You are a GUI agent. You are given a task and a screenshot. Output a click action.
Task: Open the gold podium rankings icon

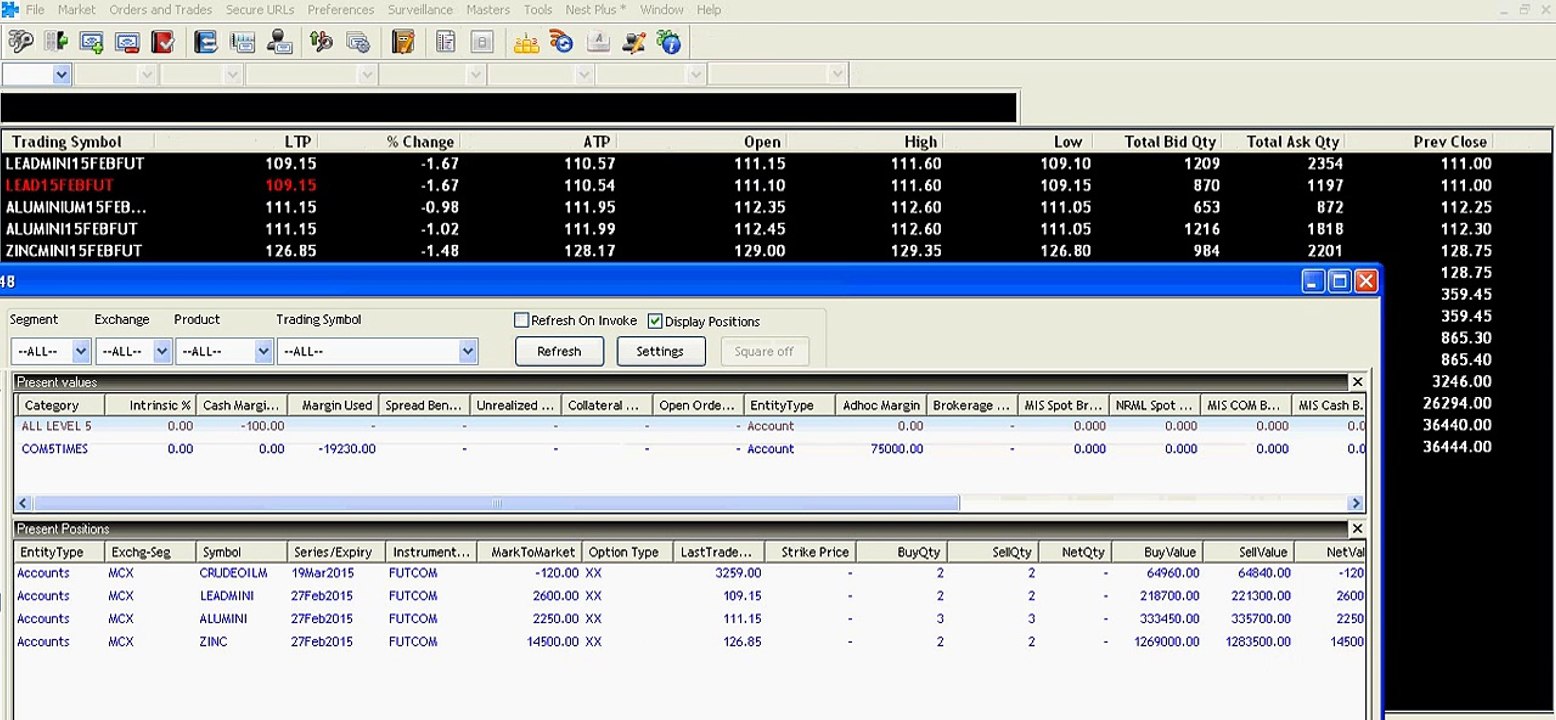526,42
